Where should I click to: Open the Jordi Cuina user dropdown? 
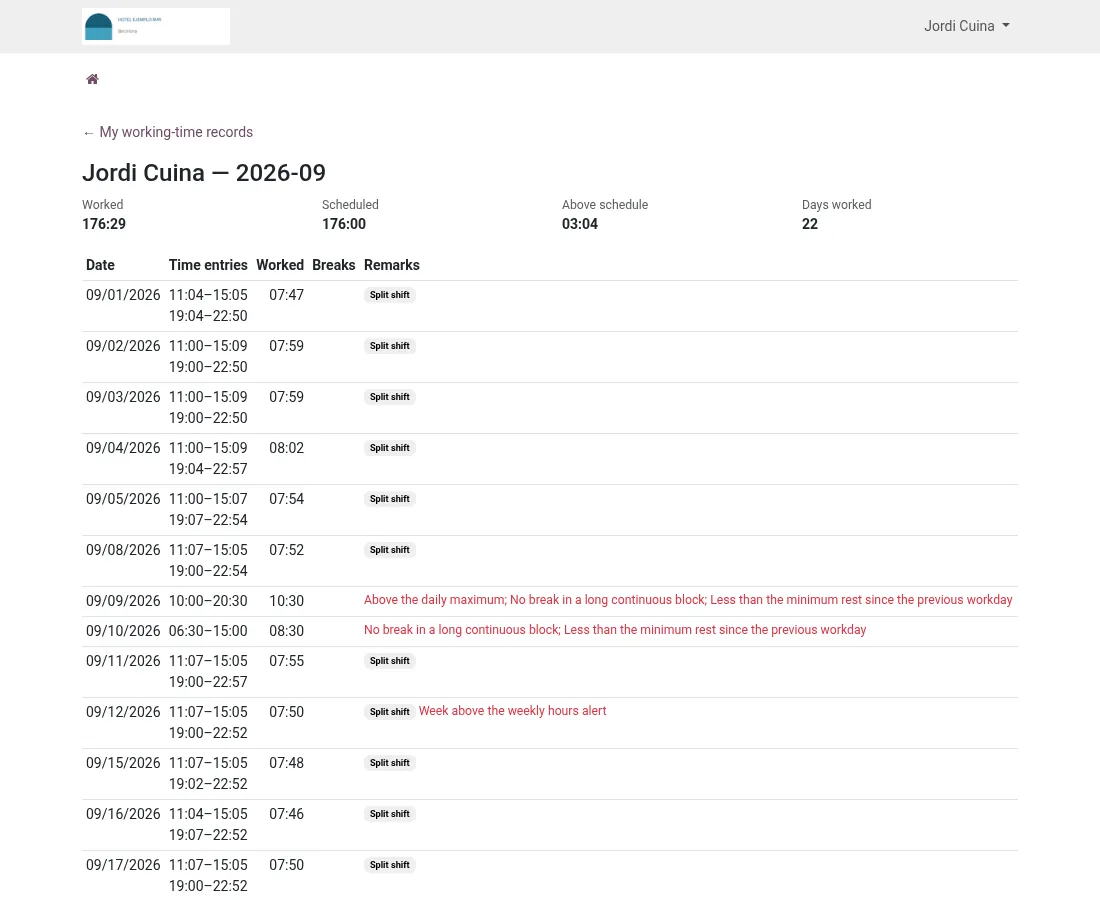pyautogui.click(x=967, y=26)
